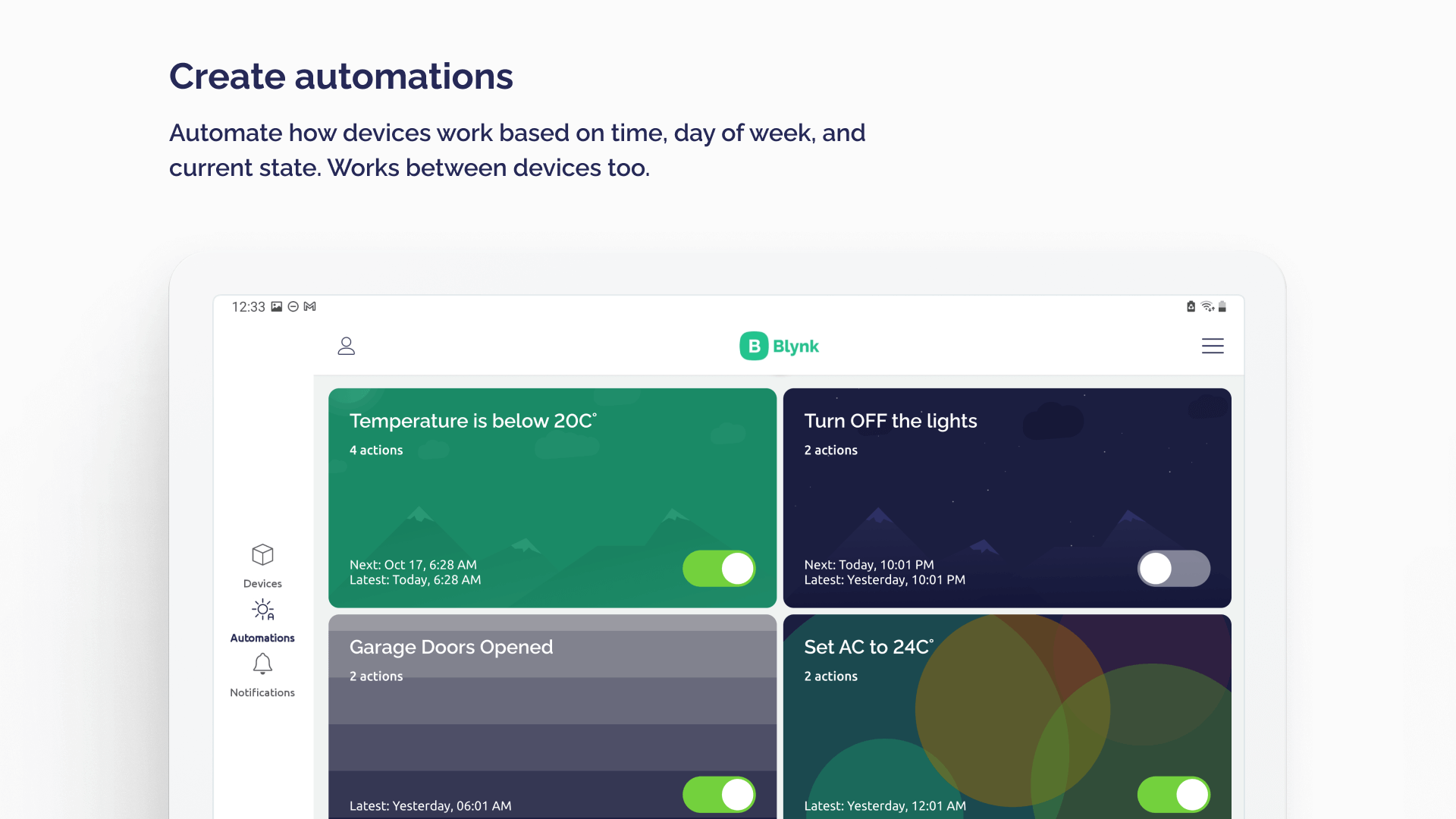This screenshot has width=1456, height=819.
Task: Open the Garage Doors Opened card
Action: click(x=552, y=717)
